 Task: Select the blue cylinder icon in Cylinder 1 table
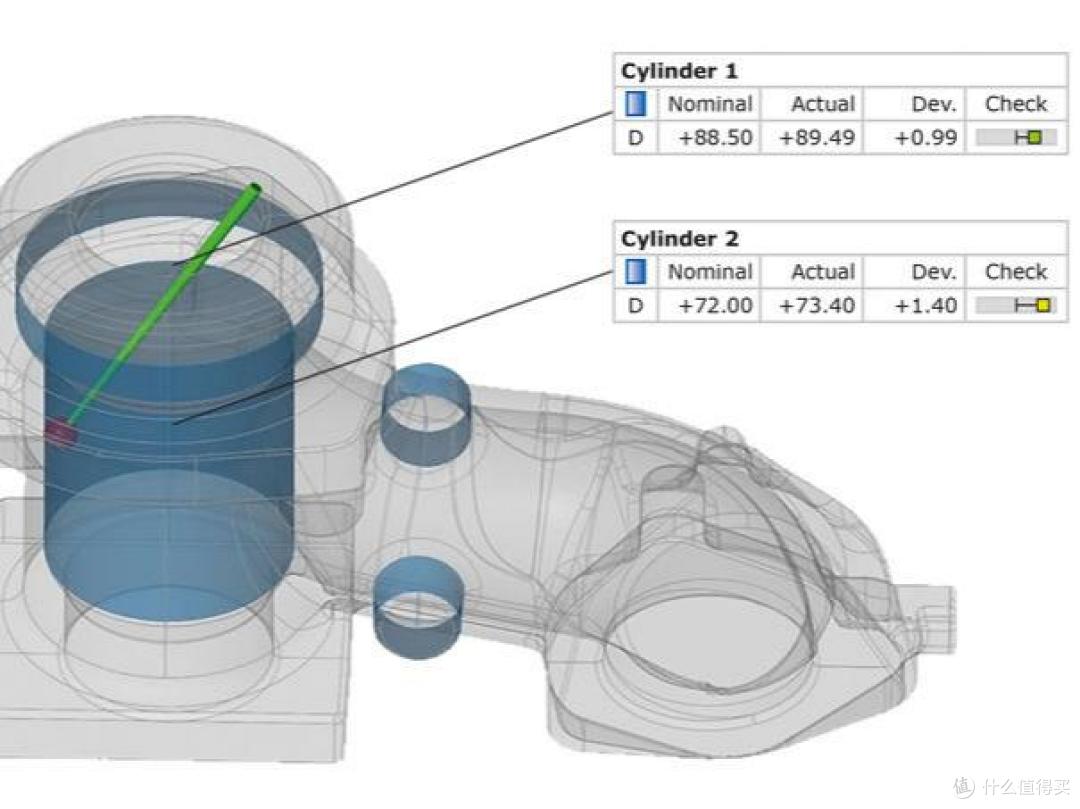[x=635, y=104]
